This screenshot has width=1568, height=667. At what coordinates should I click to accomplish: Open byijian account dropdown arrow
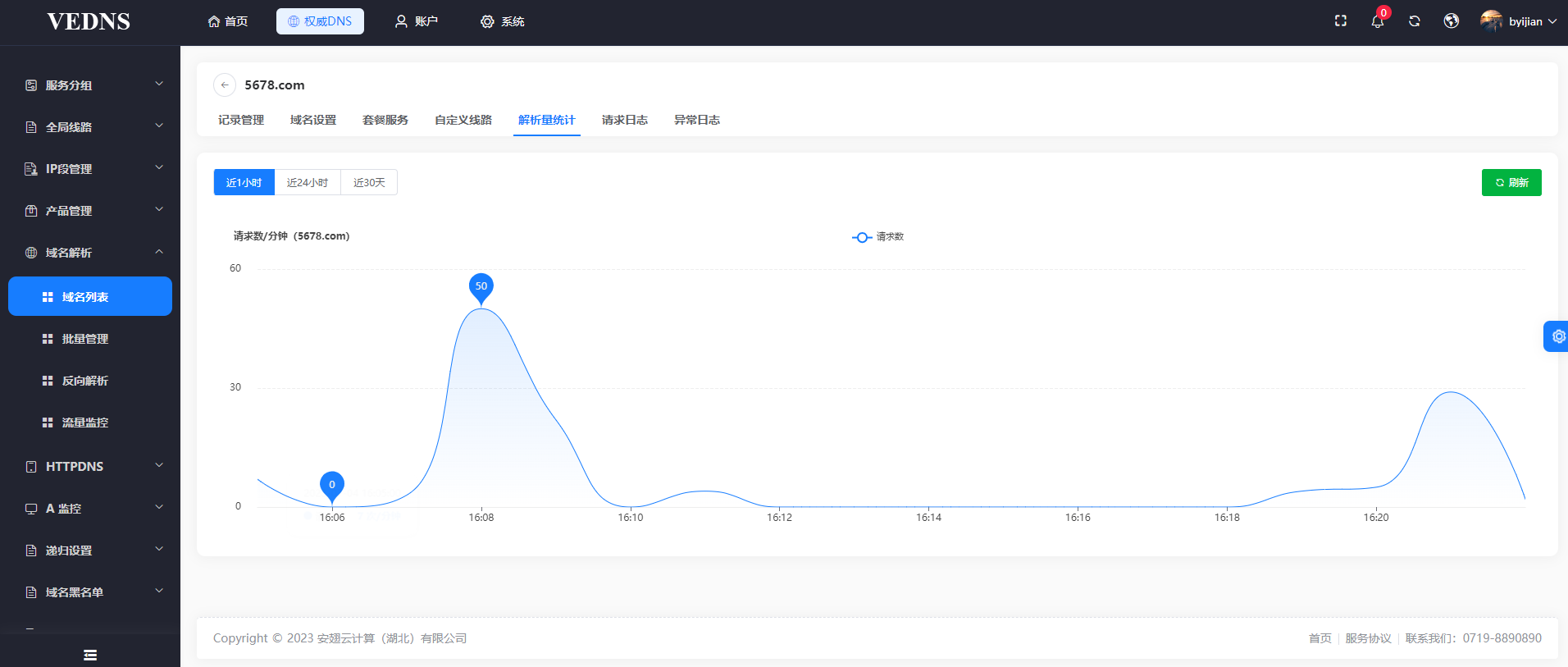click(x=1552, y=21)
